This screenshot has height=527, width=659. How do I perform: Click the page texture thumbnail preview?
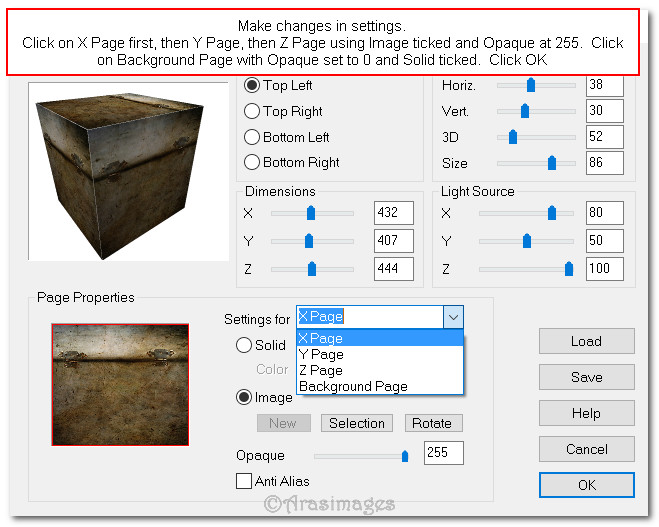coord(120,385)
